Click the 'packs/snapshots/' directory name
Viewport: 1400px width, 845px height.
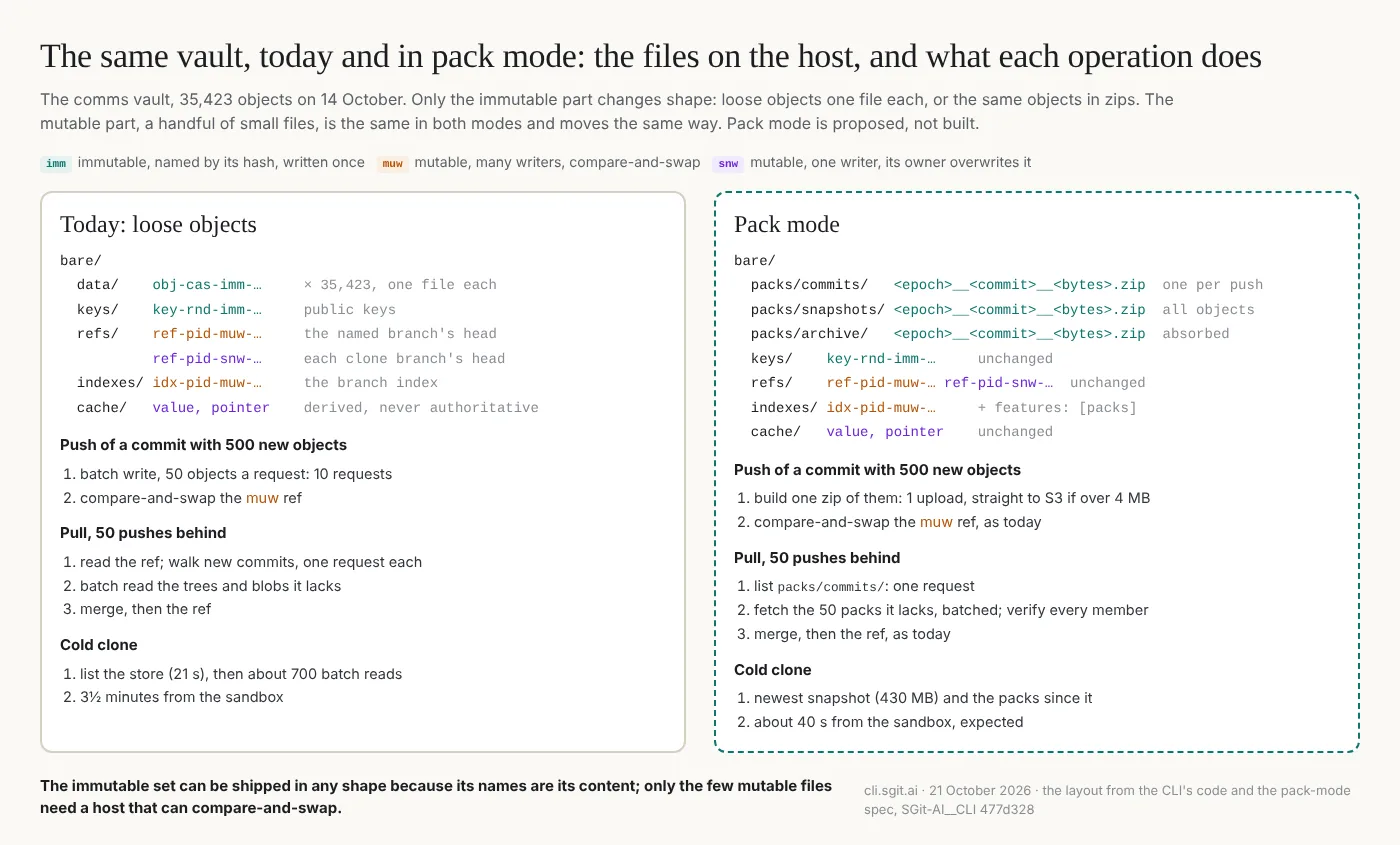pos(818,310)
